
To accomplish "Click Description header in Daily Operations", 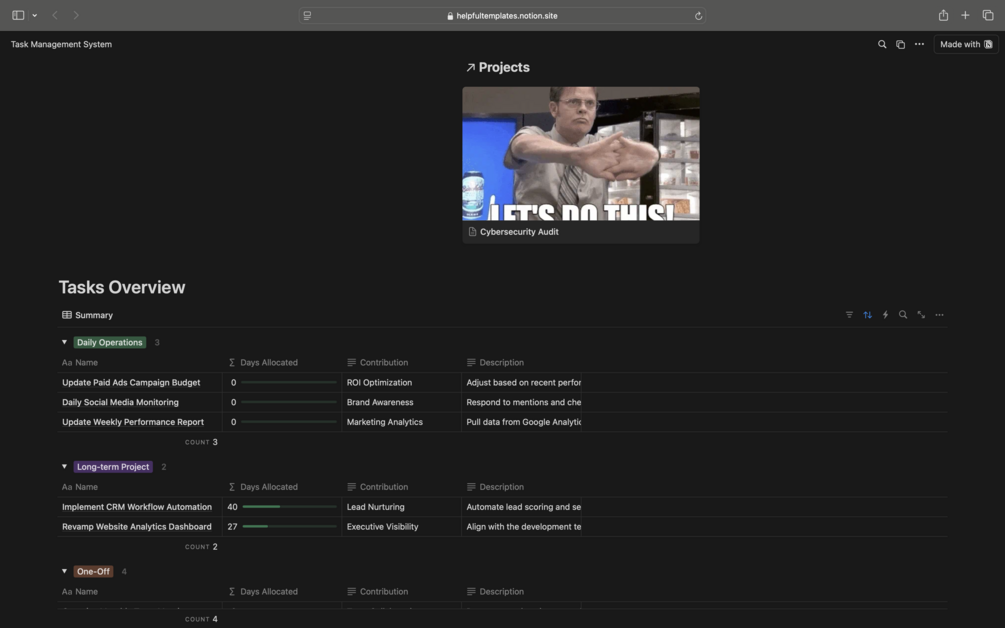I will tap(495, 363).
